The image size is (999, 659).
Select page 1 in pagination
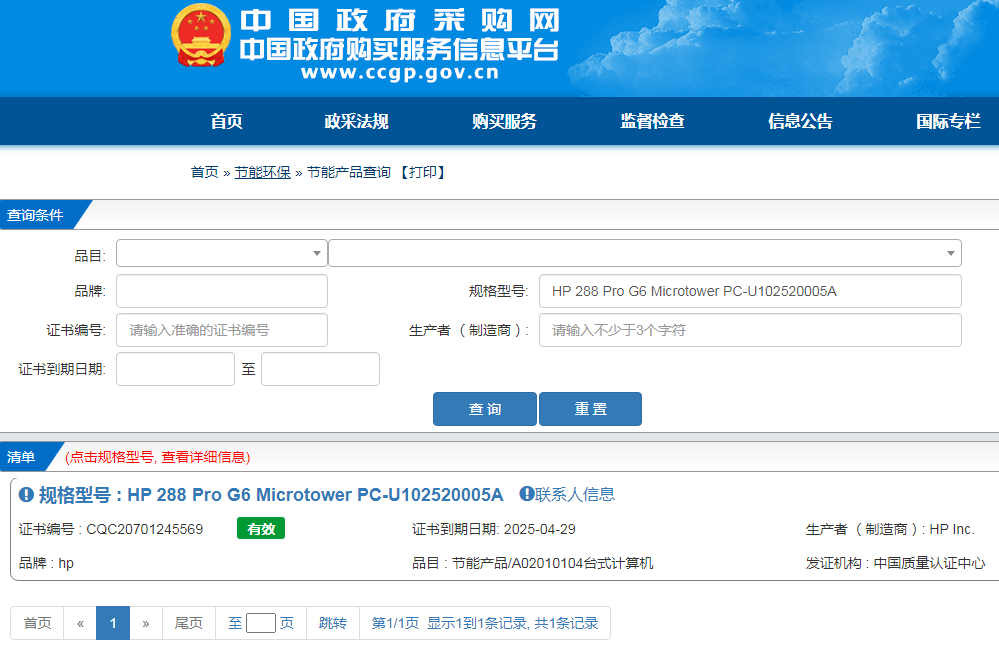(113, 623)
